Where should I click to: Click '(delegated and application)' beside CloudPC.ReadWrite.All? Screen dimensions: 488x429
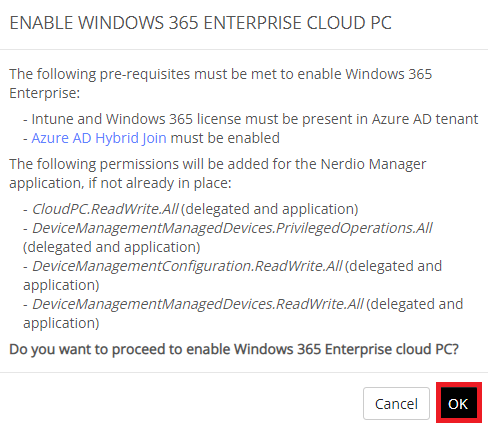coord(270,209)
